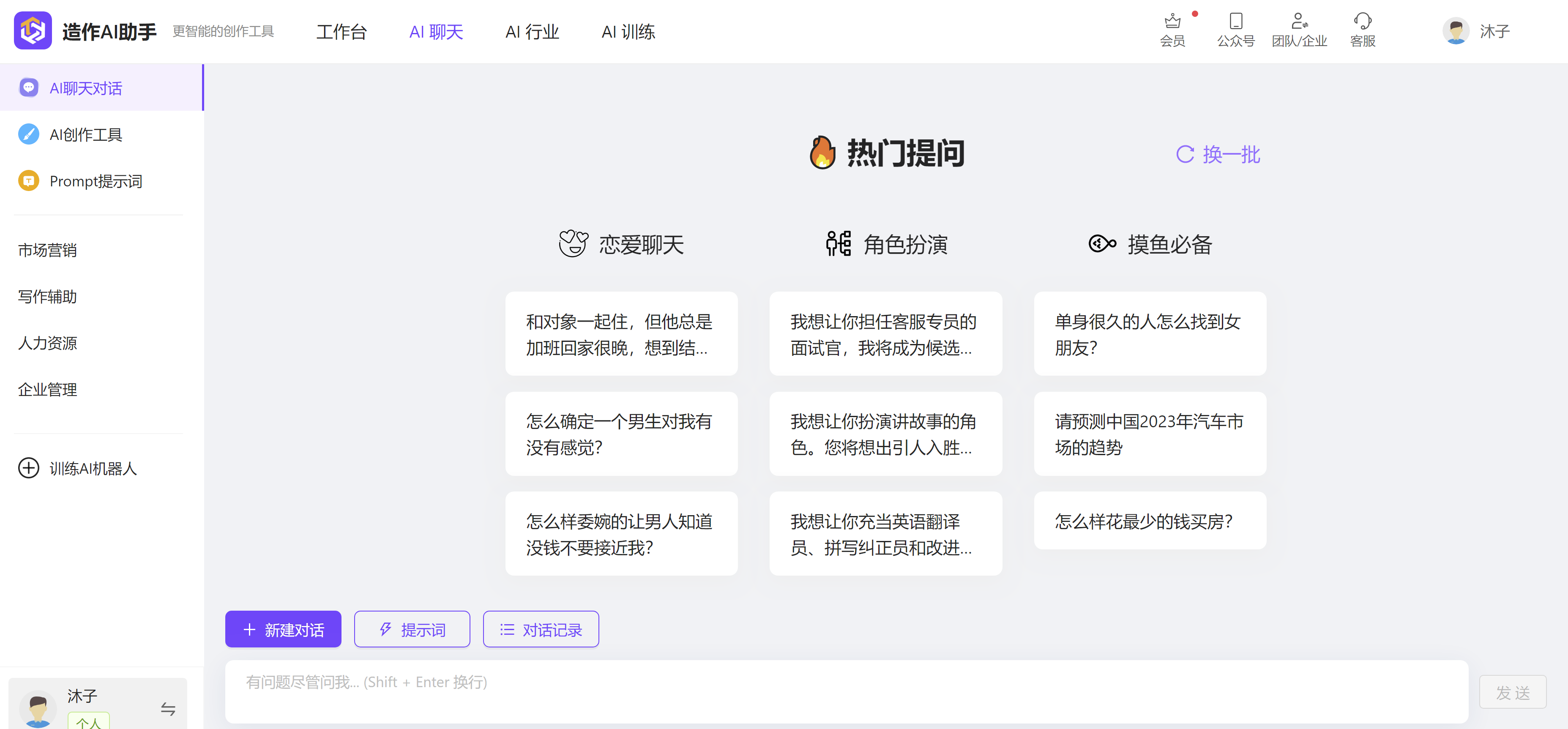Click the user avatar in top bar
This screenshot has height=729, width=1568.
(1456, 31)
